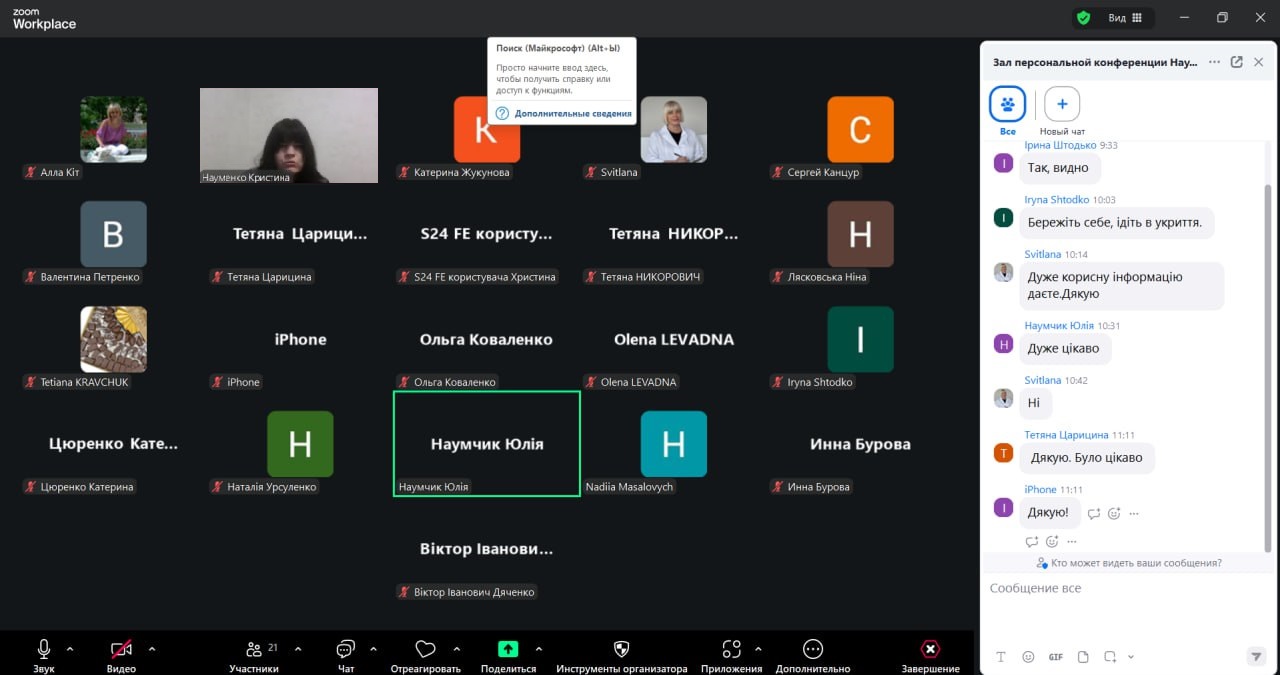Expand audio options arrow beside Звук
Screen dimensions: 1280x675
[70, 648]
